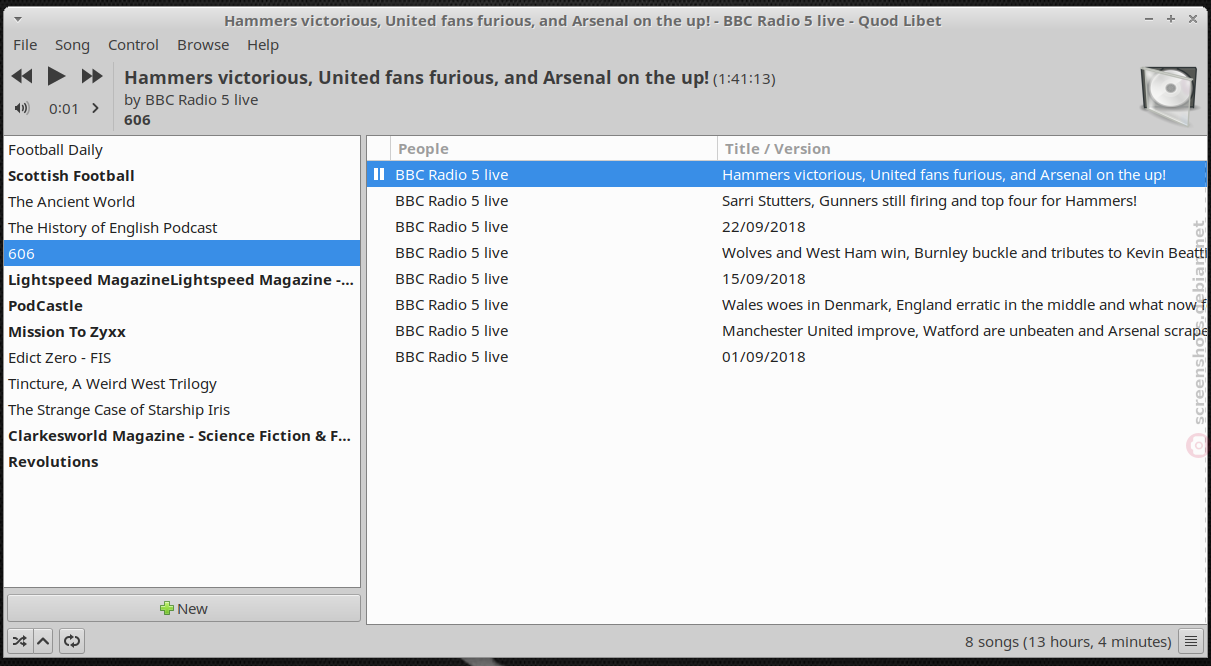This screenshot has width=1211, height=666.
Task: Click the 8 songs status bar text
Action: click(x=1068, y=642)
